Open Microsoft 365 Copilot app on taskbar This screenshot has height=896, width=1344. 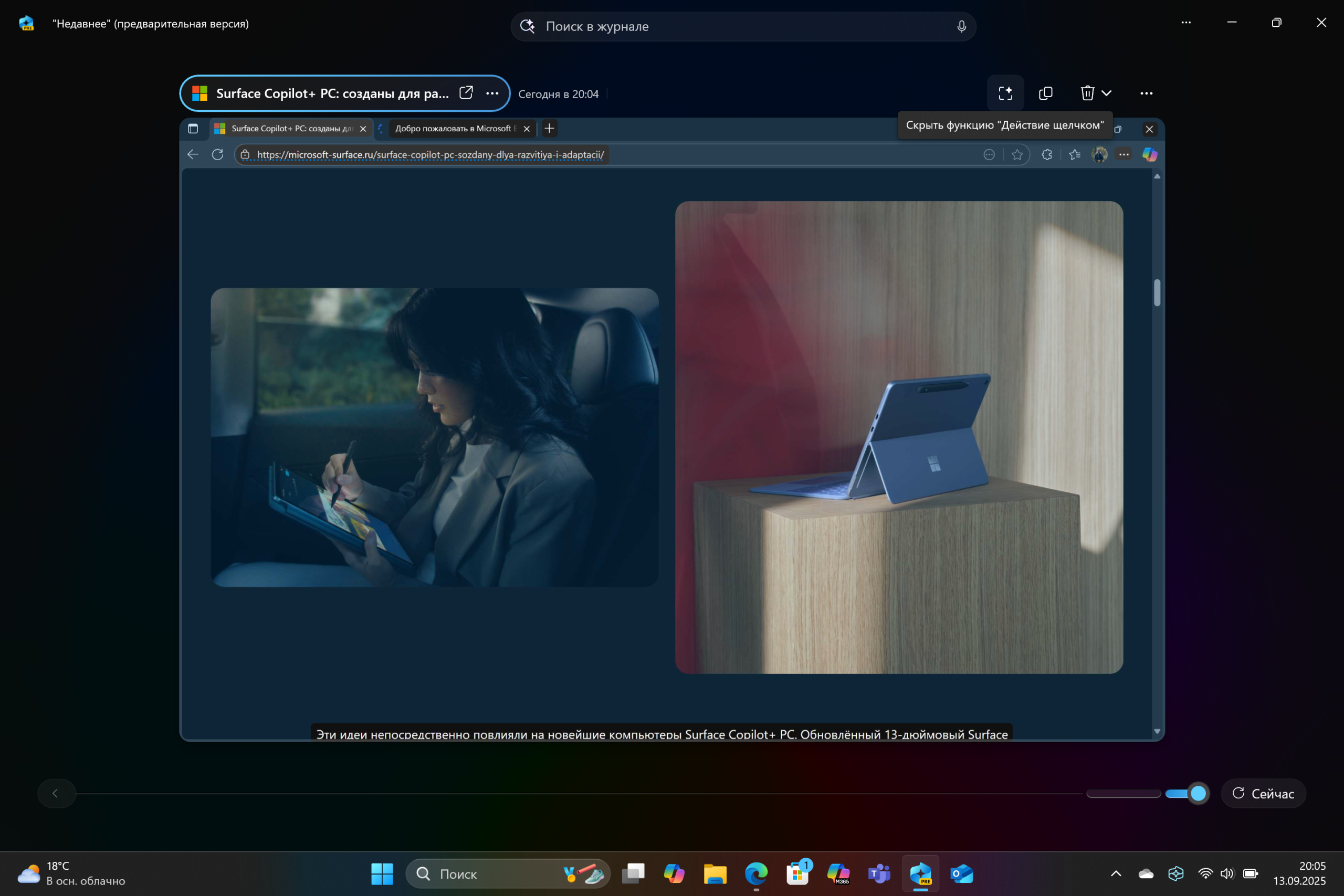[x=838, y=874]
